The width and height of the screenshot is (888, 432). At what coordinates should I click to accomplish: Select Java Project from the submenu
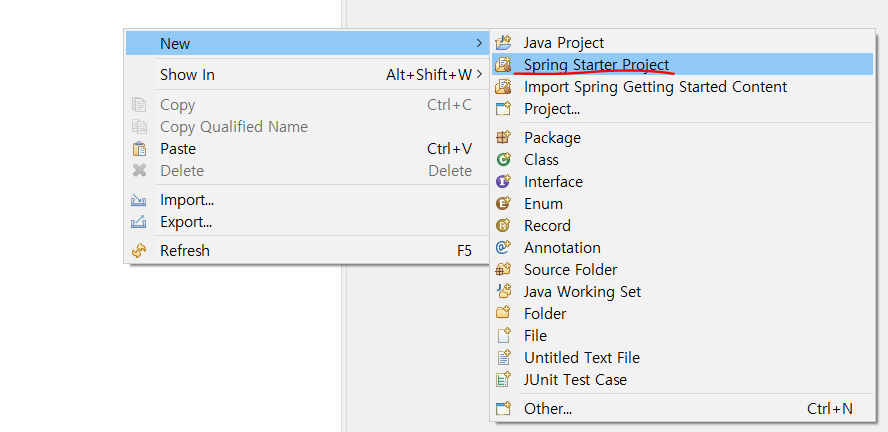click(682, 42)
